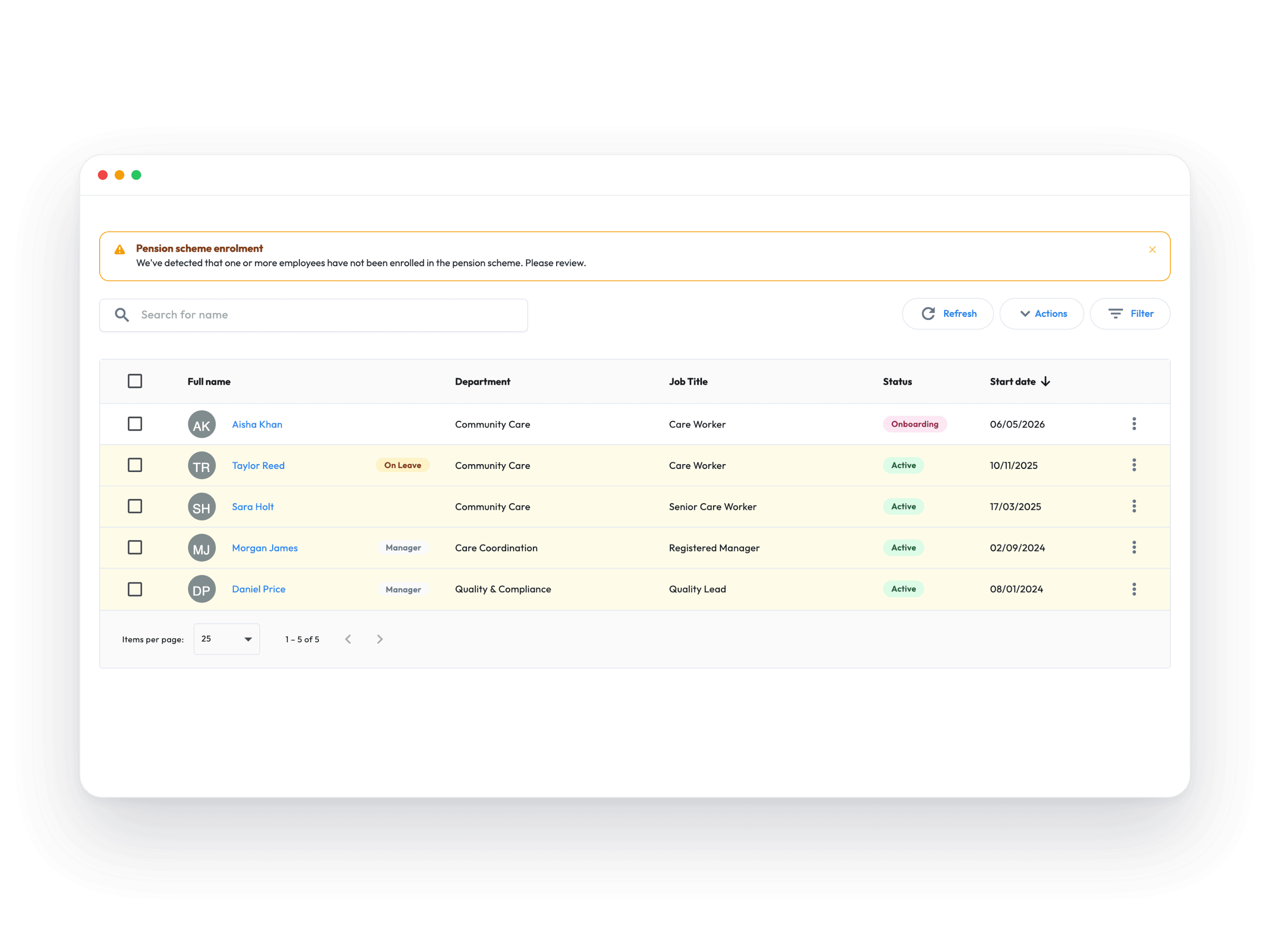The image size is (1270, 952).
Task: Click Manager badge on Daniel Price row
Action: (x=403, y=590)
